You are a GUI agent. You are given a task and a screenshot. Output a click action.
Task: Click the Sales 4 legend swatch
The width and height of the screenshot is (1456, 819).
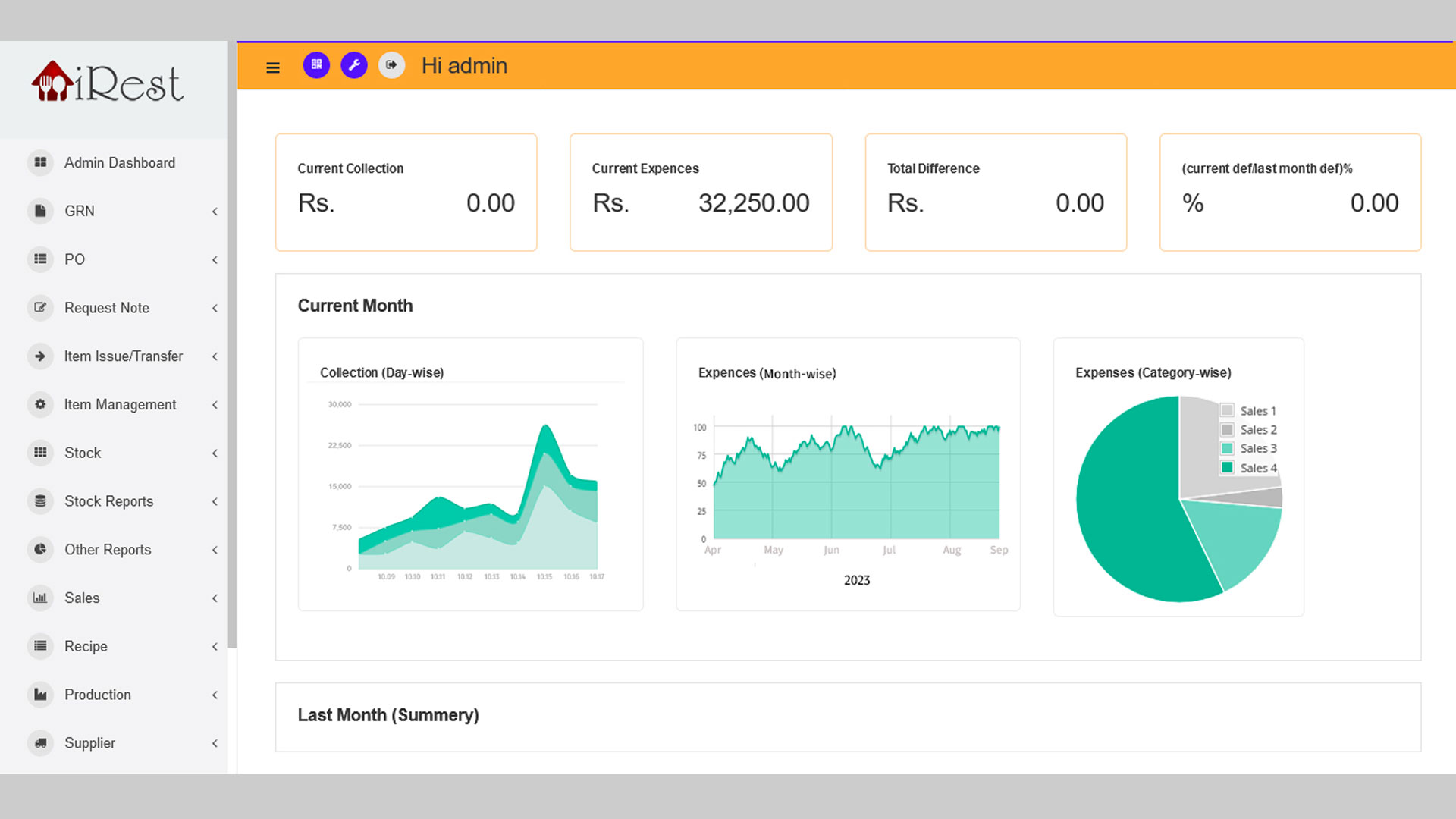tap(1227, 467)
